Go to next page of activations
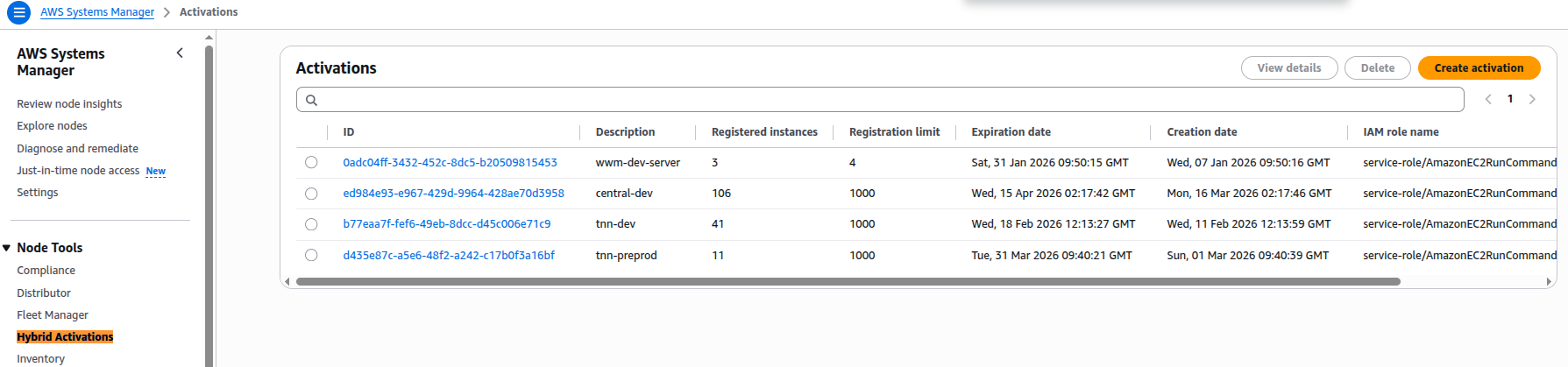Image resolution: width=1568 pixels, height=367 pixels. point(1532,99)
